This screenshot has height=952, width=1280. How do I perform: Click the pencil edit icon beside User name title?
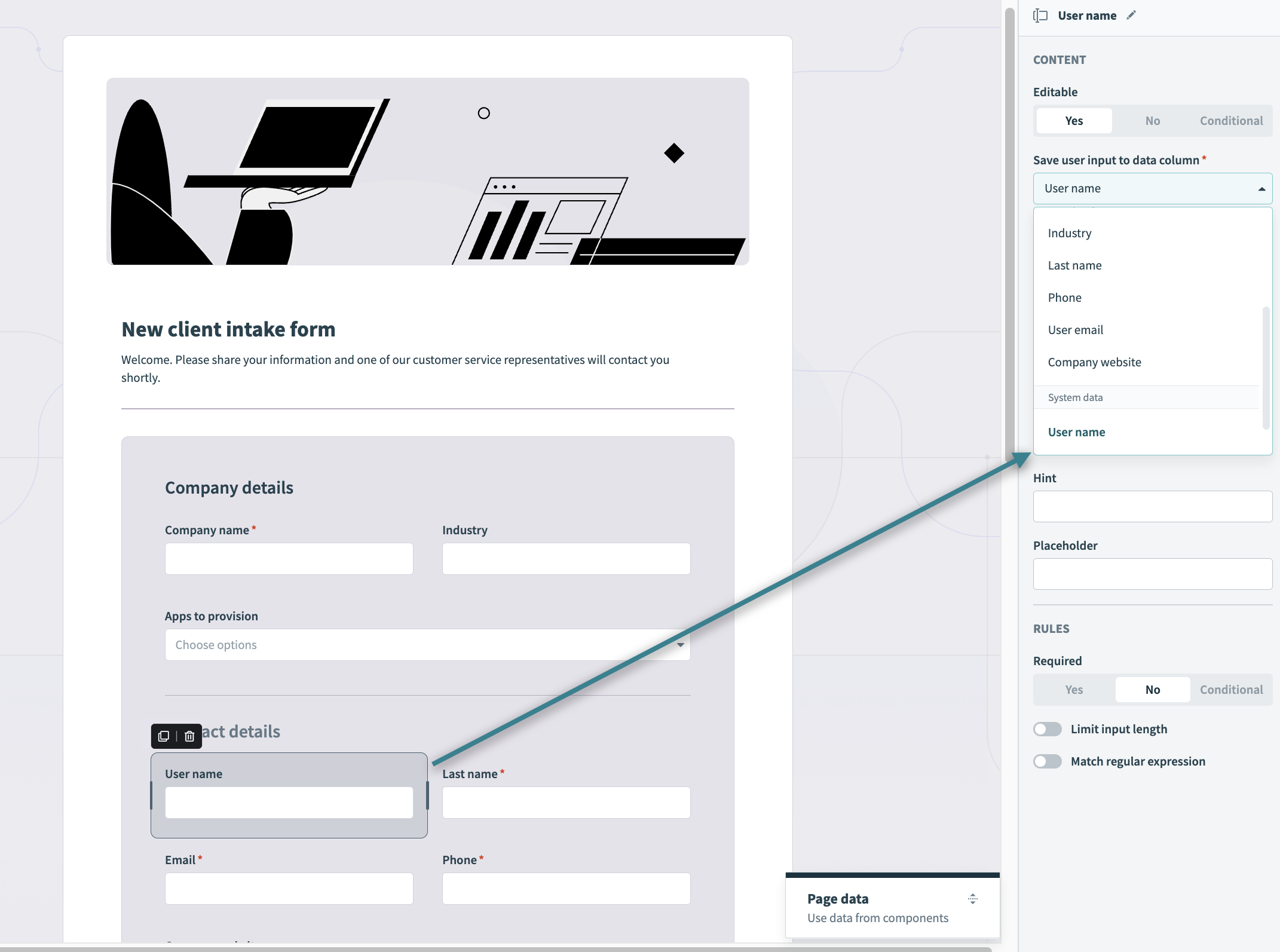point(1131,16)
